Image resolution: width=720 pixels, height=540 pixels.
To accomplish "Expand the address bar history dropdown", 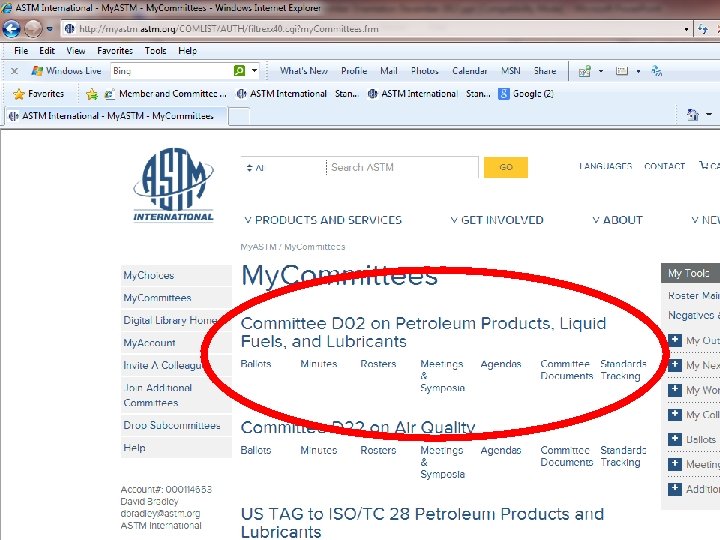I will click(686, 29).
